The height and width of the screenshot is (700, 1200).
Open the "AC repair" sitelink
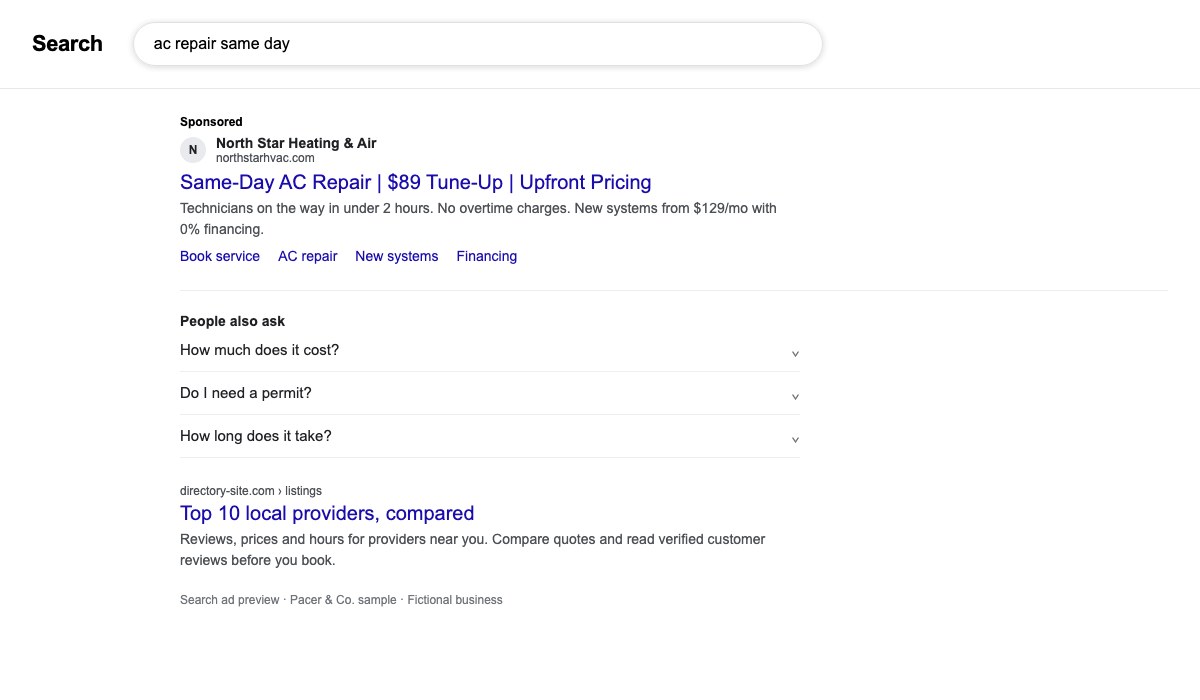coord(308,256)
